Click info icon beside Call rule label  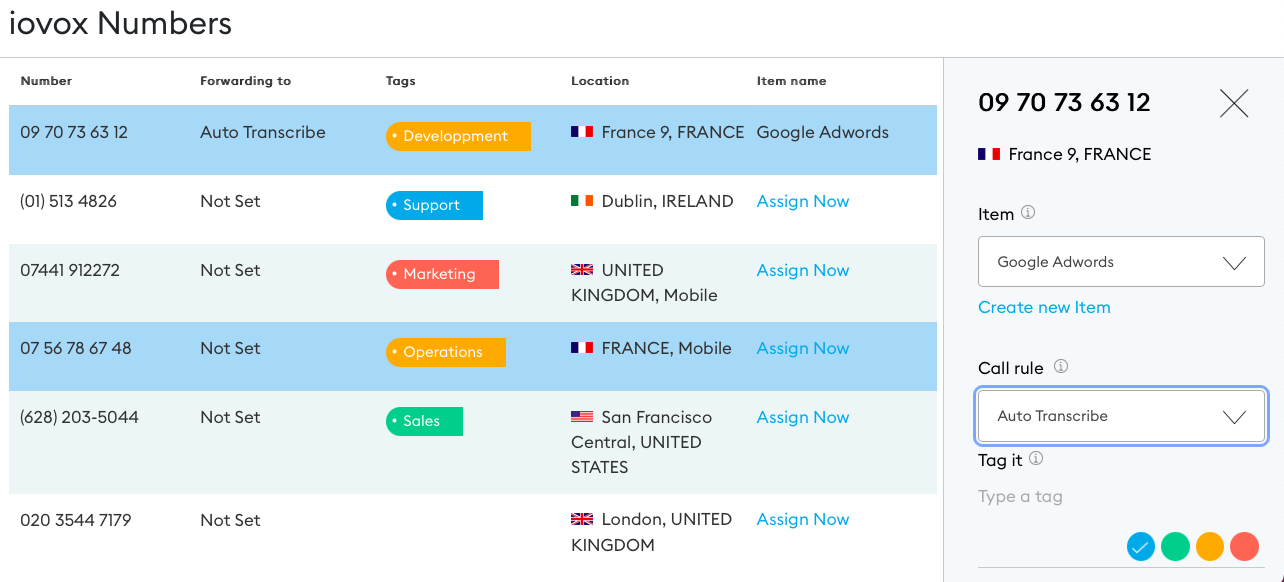[x=1061, y=367]
